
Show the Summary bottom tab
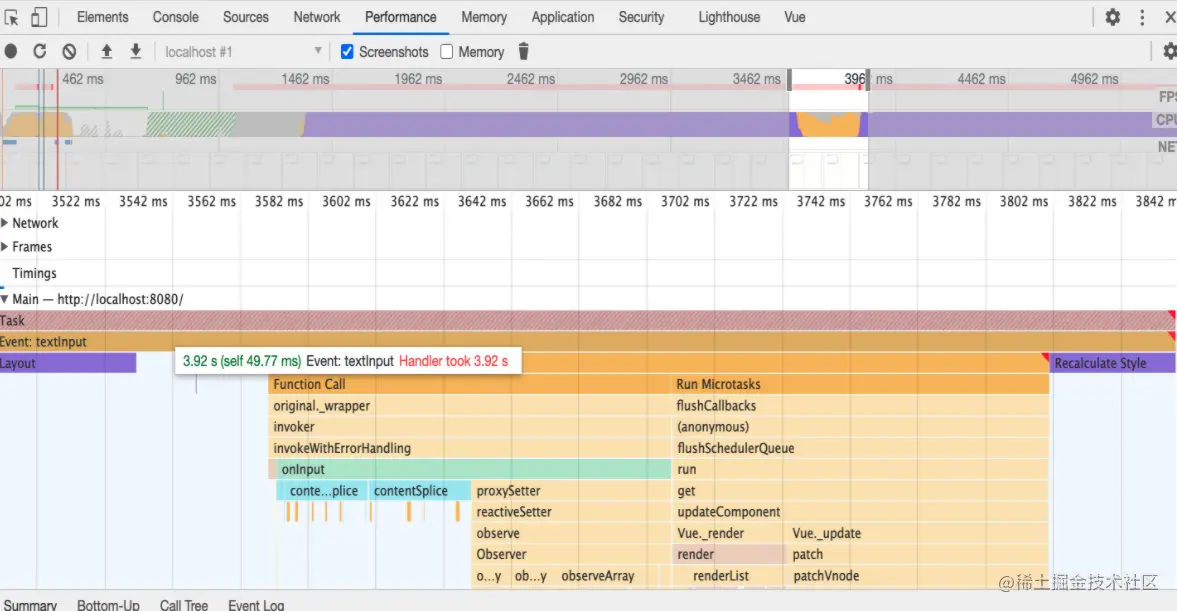point(30,604)
